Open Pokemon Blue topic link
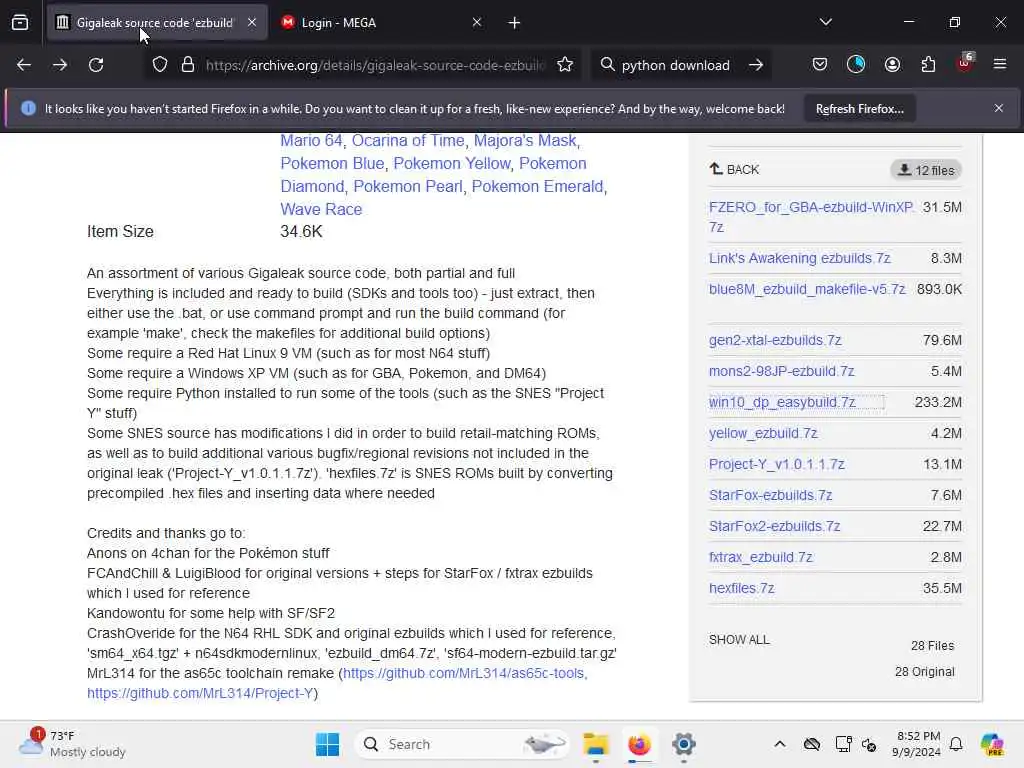The image size is (1024, 768). coord(332,163)
